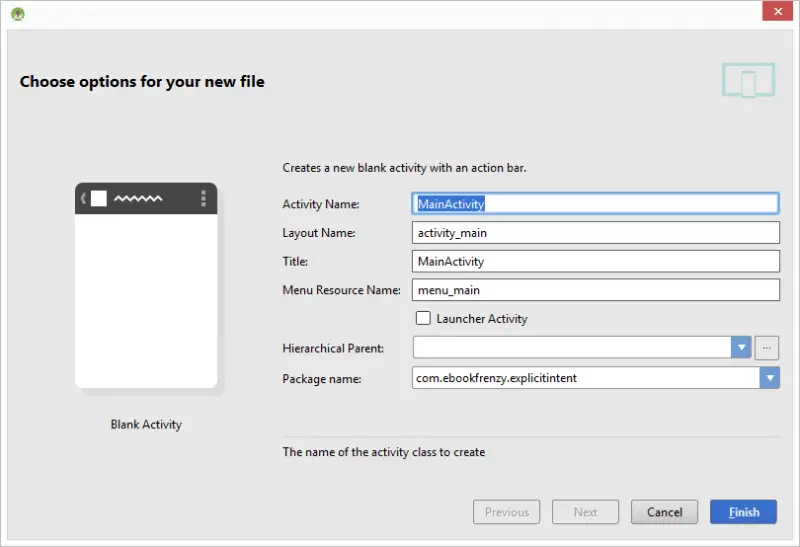This screenshot has height=547, width=800.
Task: Click the Hierarchical Parent text box
Action: point(571,348)
